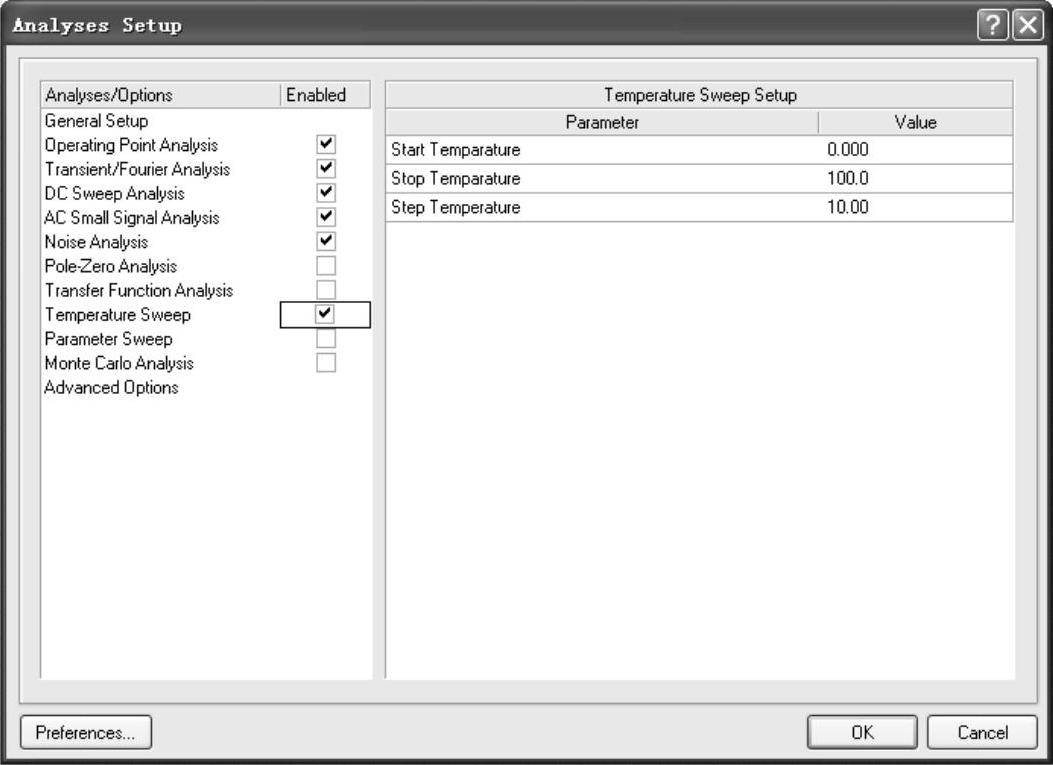Screen dimensions: 1053x765
Task: Click the Start Temparature parameter label
Action: click(455, 150)
